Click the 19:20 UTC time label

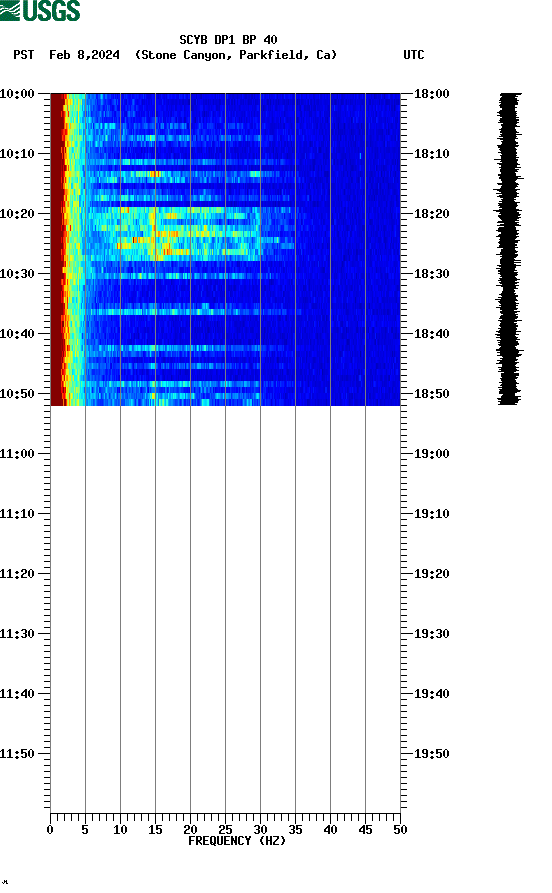point(432,574)
